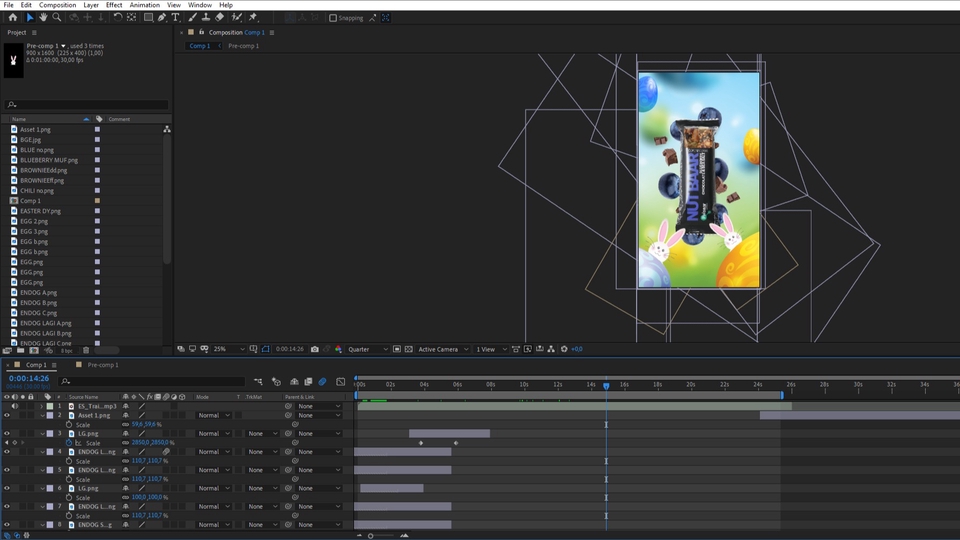Select the Roto Brush tool
This screenshot has height=540, width=960.
coord(236,17)
